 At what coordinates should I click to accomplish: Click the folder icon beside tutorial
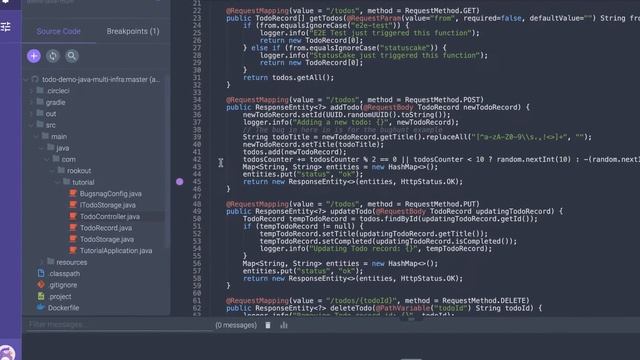click(x=66, y=182)
